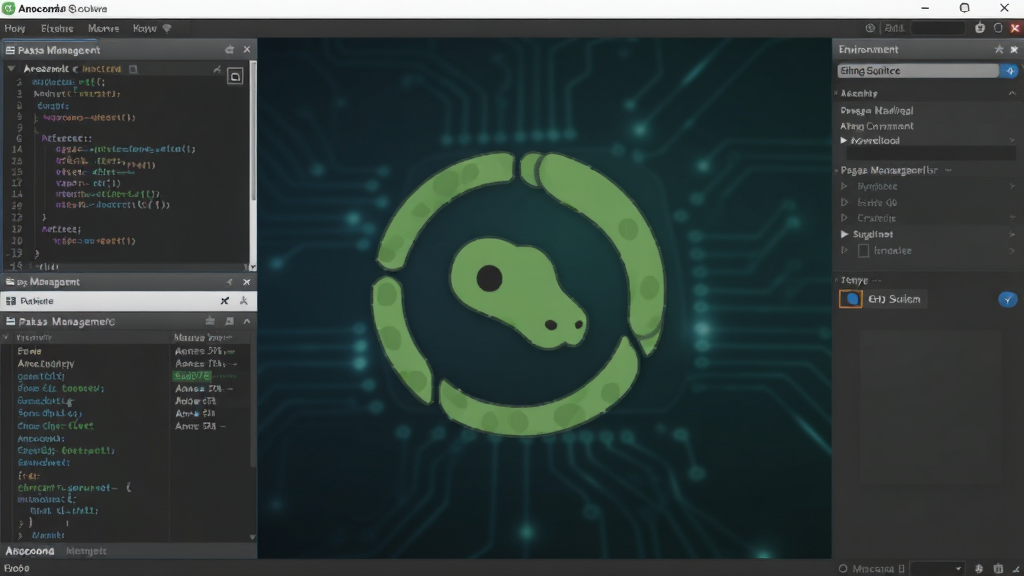The height and width of the screenshot is (576, 1024).
Task: Click the X on the Pathiete row
Action: click(225, 300)
